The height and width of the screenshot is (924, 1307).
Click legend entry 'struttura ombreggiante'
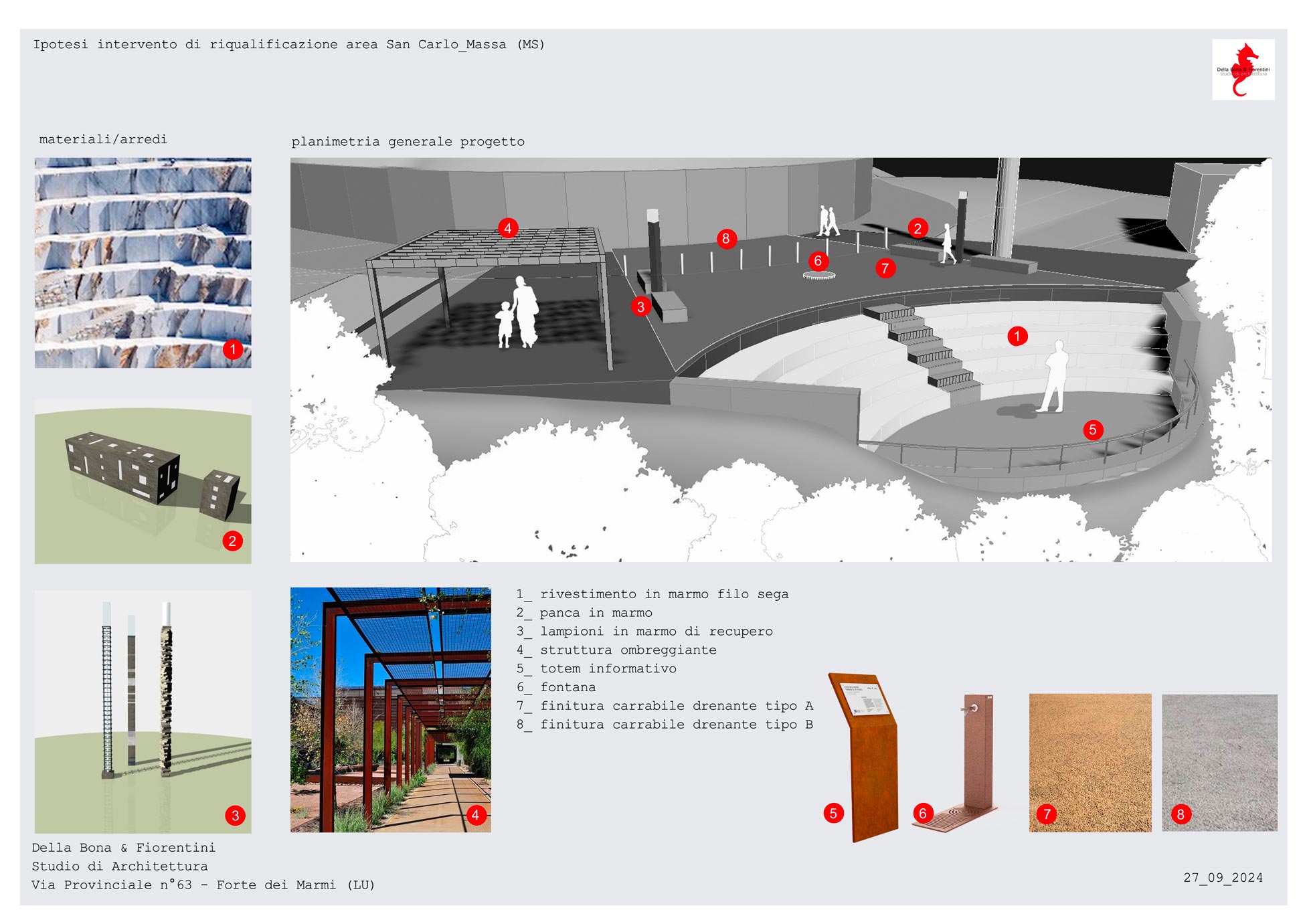click(x=628, y=650)
